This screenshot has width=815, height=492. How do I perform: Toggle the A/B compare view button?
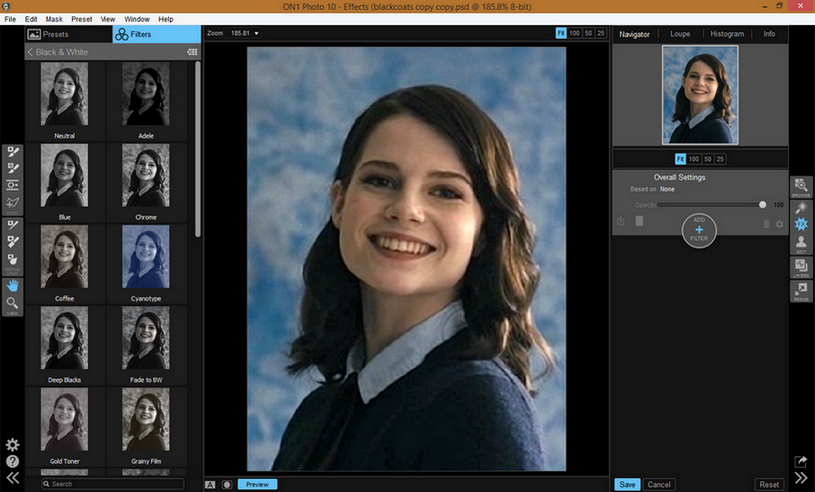[210, 484]
